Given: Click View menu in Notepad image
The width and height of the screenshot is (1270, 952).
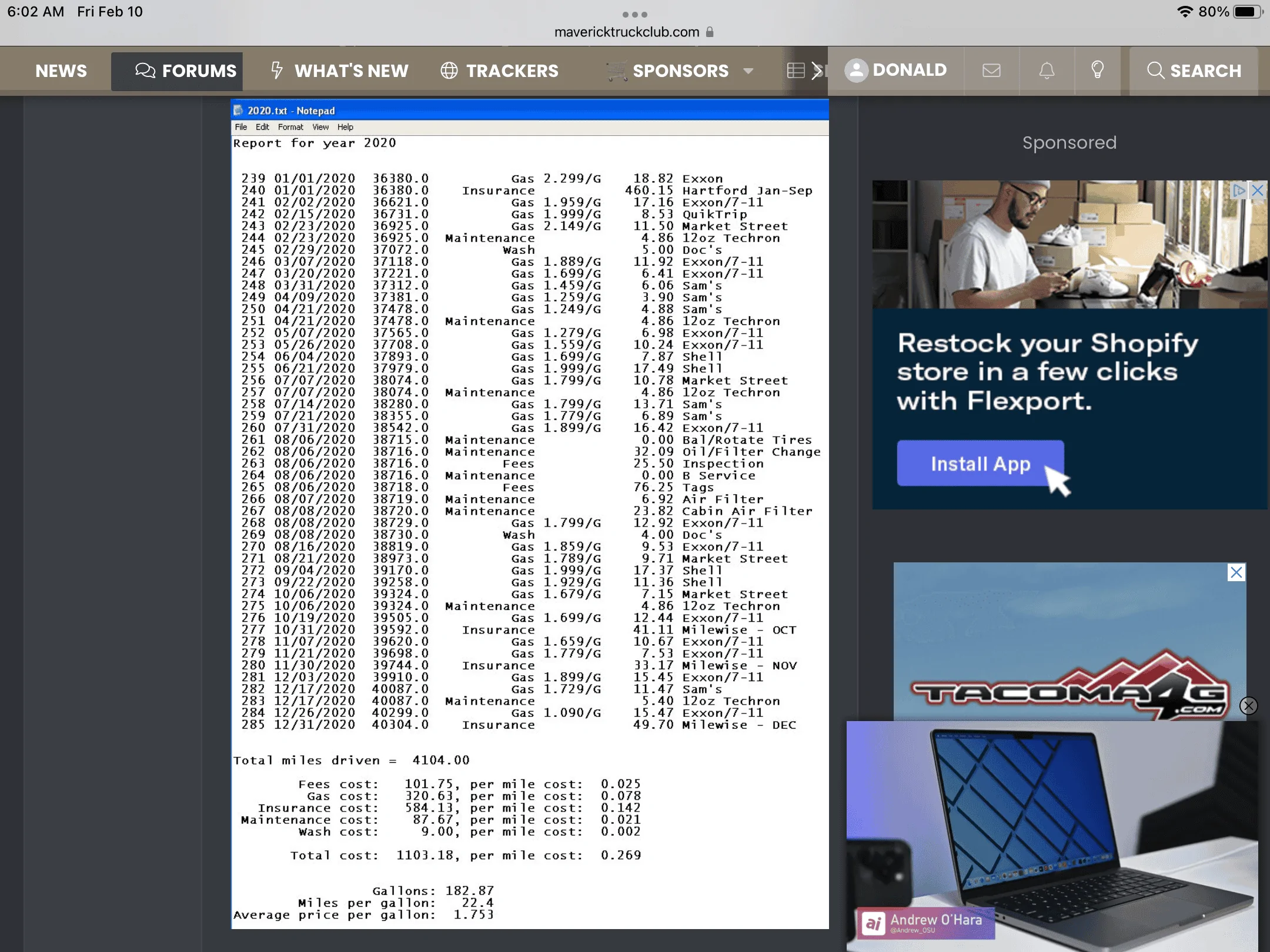Looking at the screenshot, I should pos(320,127).
